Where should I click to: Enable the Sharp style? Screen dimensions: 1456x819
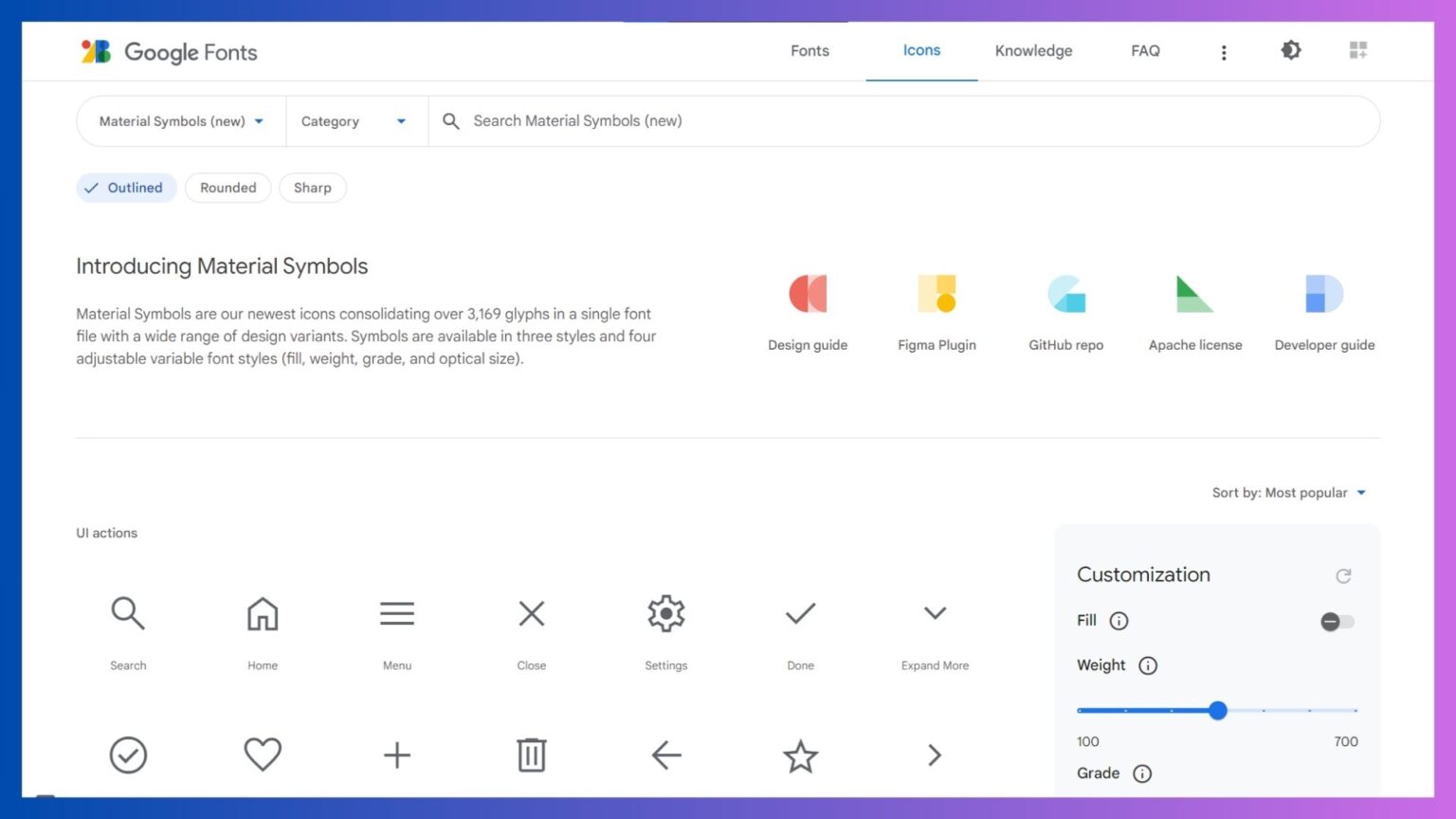point(313,188)
